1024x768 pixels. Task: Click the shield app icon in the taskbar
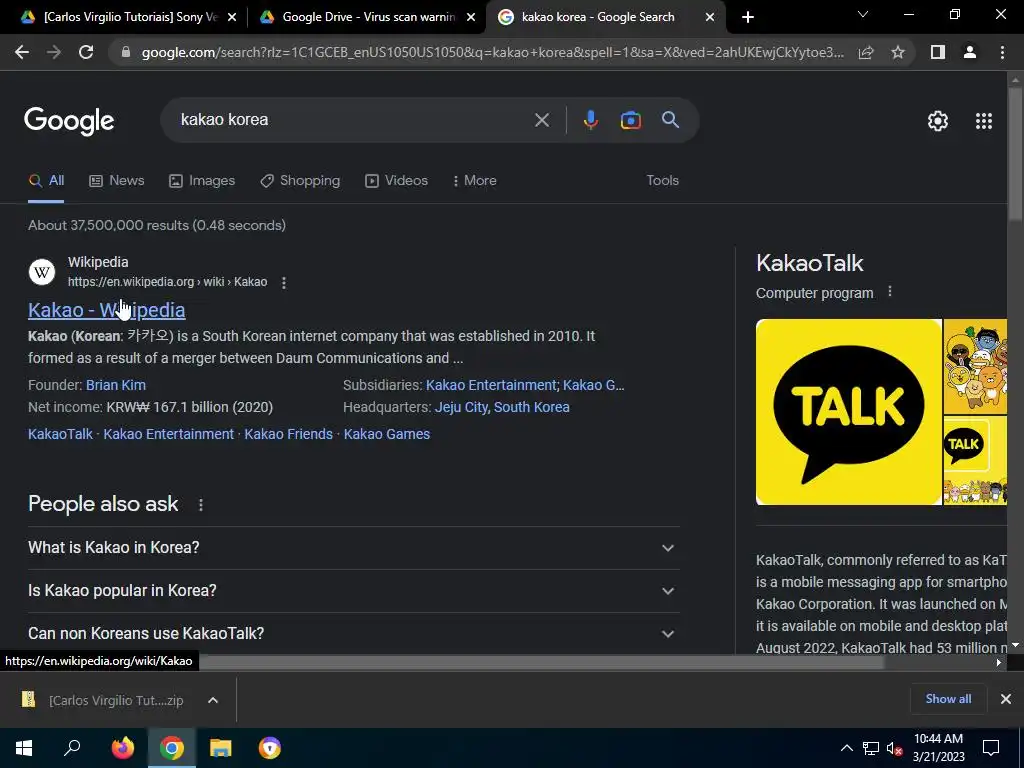(x=270, y=748)
